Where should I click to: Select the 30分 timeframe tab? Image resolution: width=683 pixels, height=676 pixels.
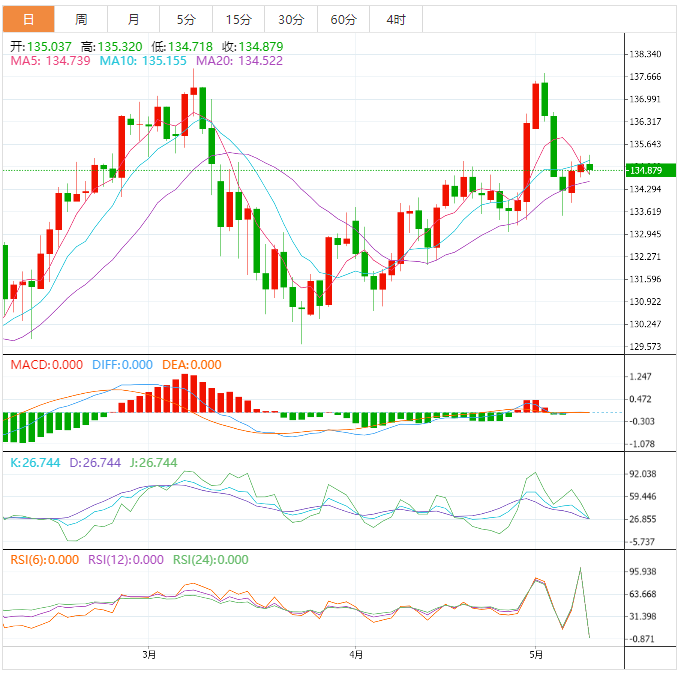291,20
